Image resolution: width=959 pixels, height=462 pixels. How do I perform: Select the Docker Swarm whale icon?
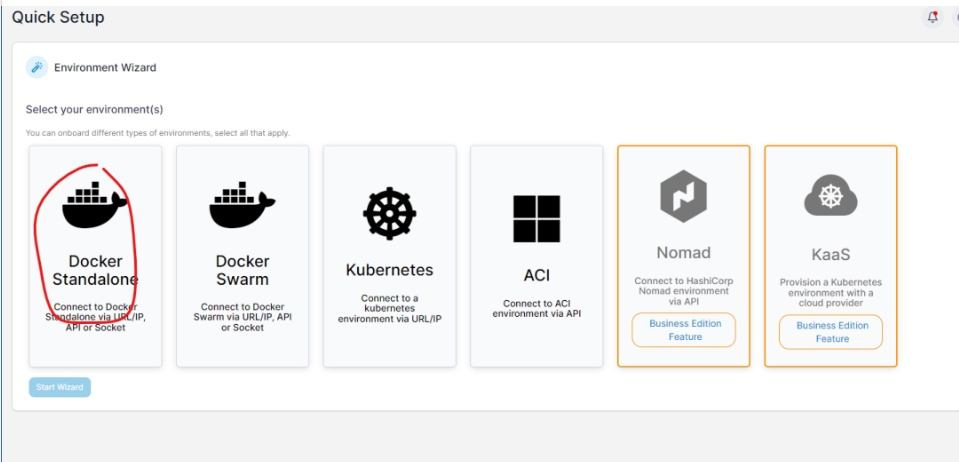click(x=242, y=205)
